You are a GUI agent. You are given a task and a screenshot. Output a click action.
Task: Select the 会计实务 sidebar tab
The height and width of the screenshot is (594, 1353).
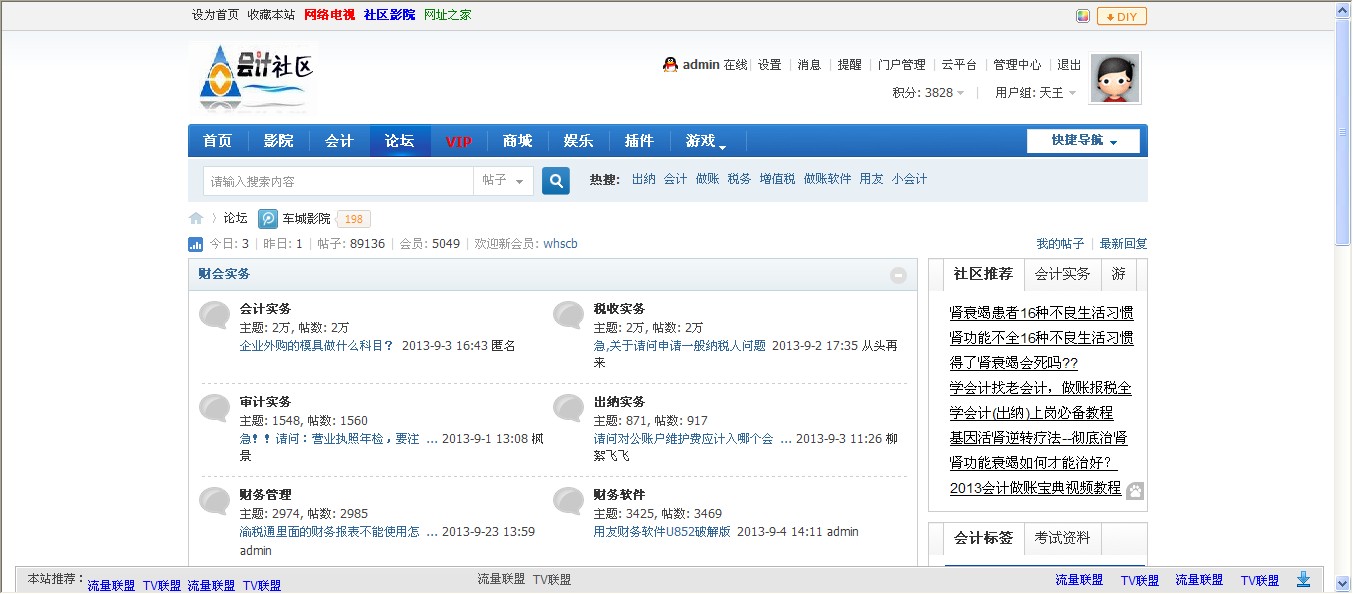1062,274
